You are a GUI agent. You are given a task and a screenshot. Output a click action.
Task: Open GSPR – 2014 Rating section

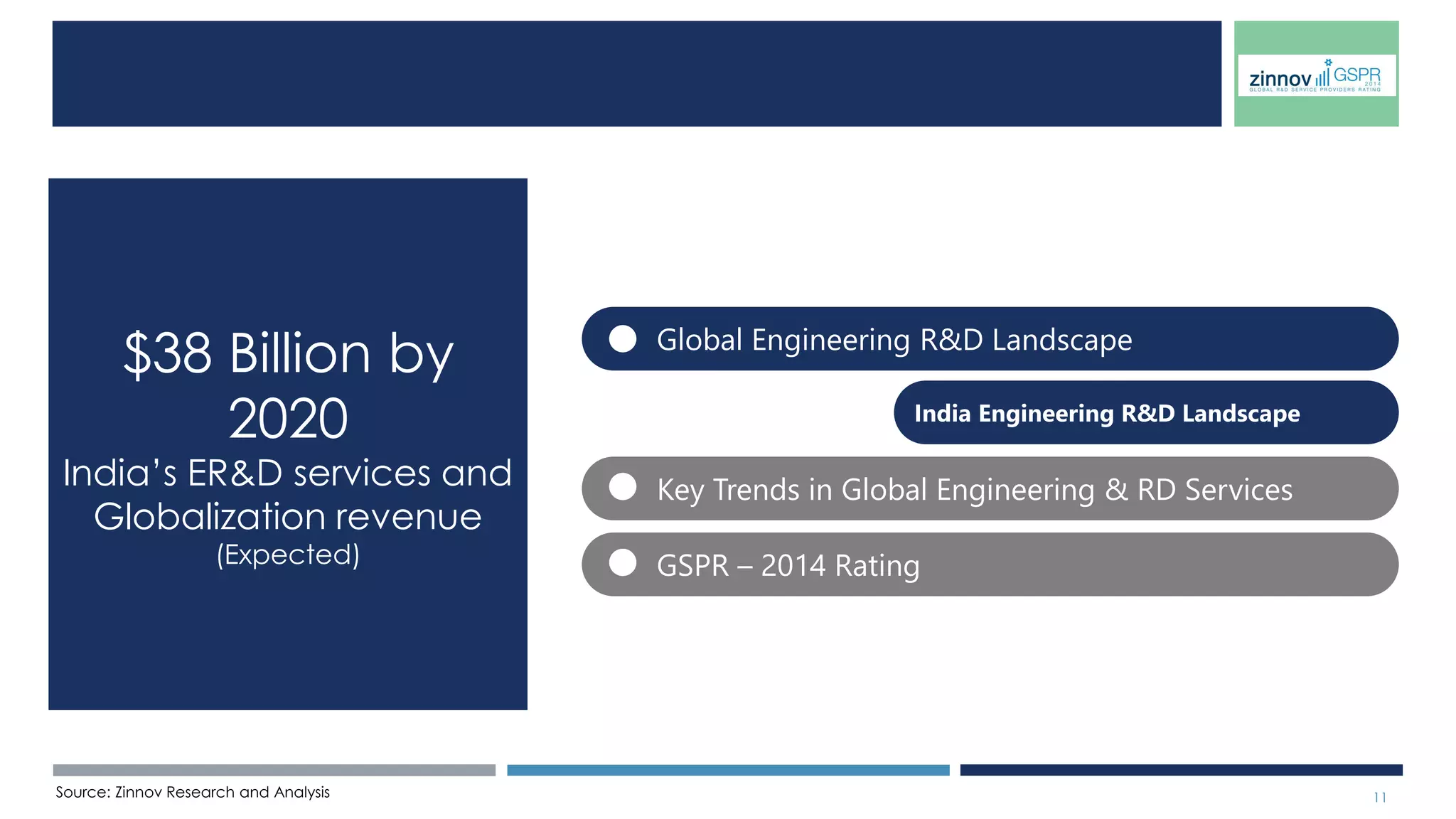[788, 565]
